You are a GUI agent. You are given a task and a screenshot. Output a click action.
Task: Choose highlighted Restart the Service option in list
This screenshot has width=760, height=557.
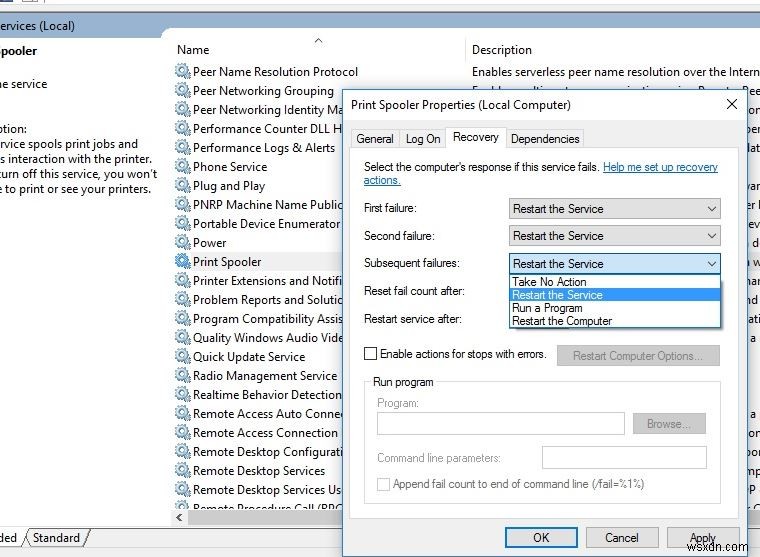pyautogui.click(x=615, y=295)
